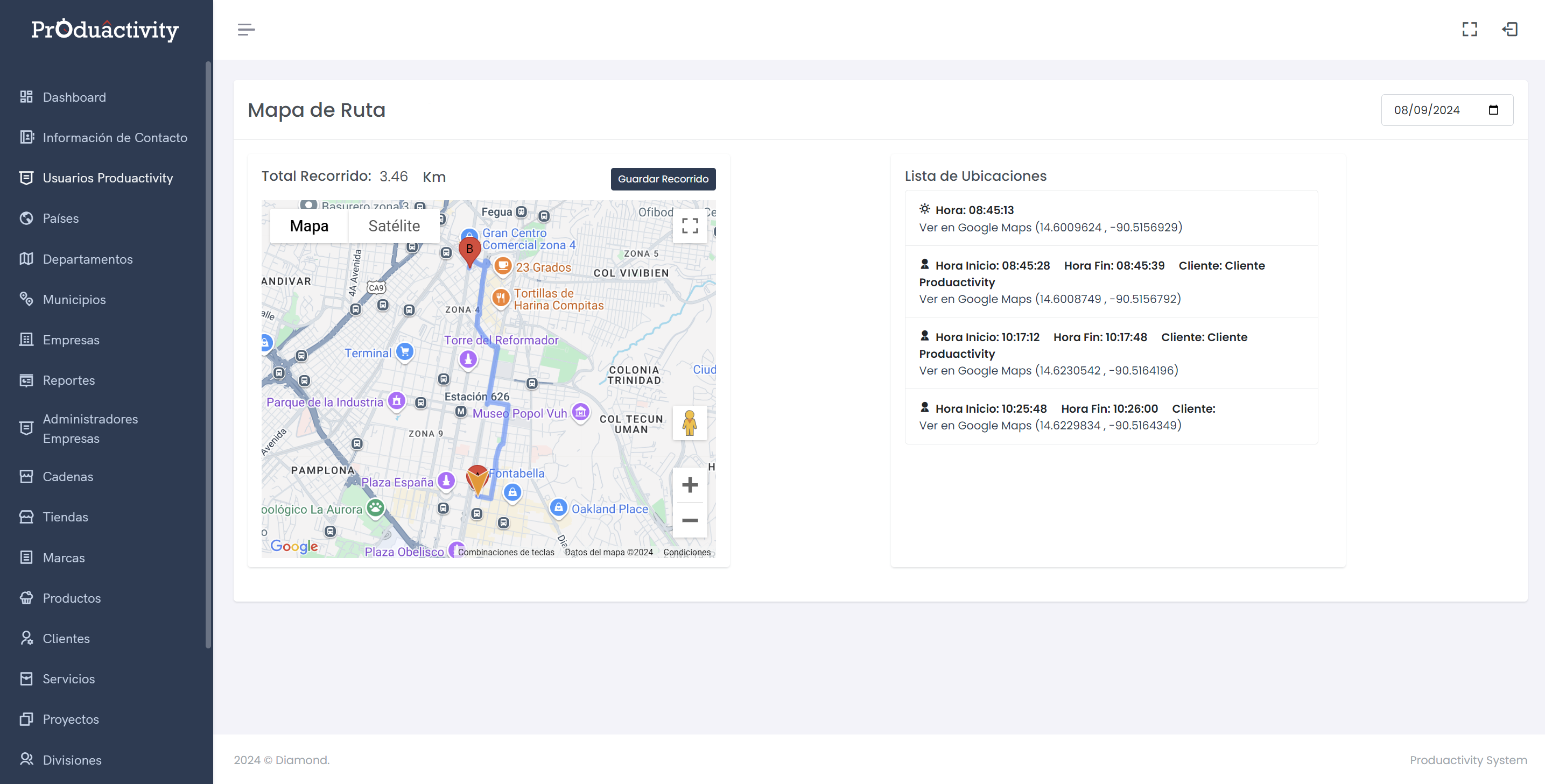Click the Produactivity logo
This screenshot has height=784, width=1545.
105,30
